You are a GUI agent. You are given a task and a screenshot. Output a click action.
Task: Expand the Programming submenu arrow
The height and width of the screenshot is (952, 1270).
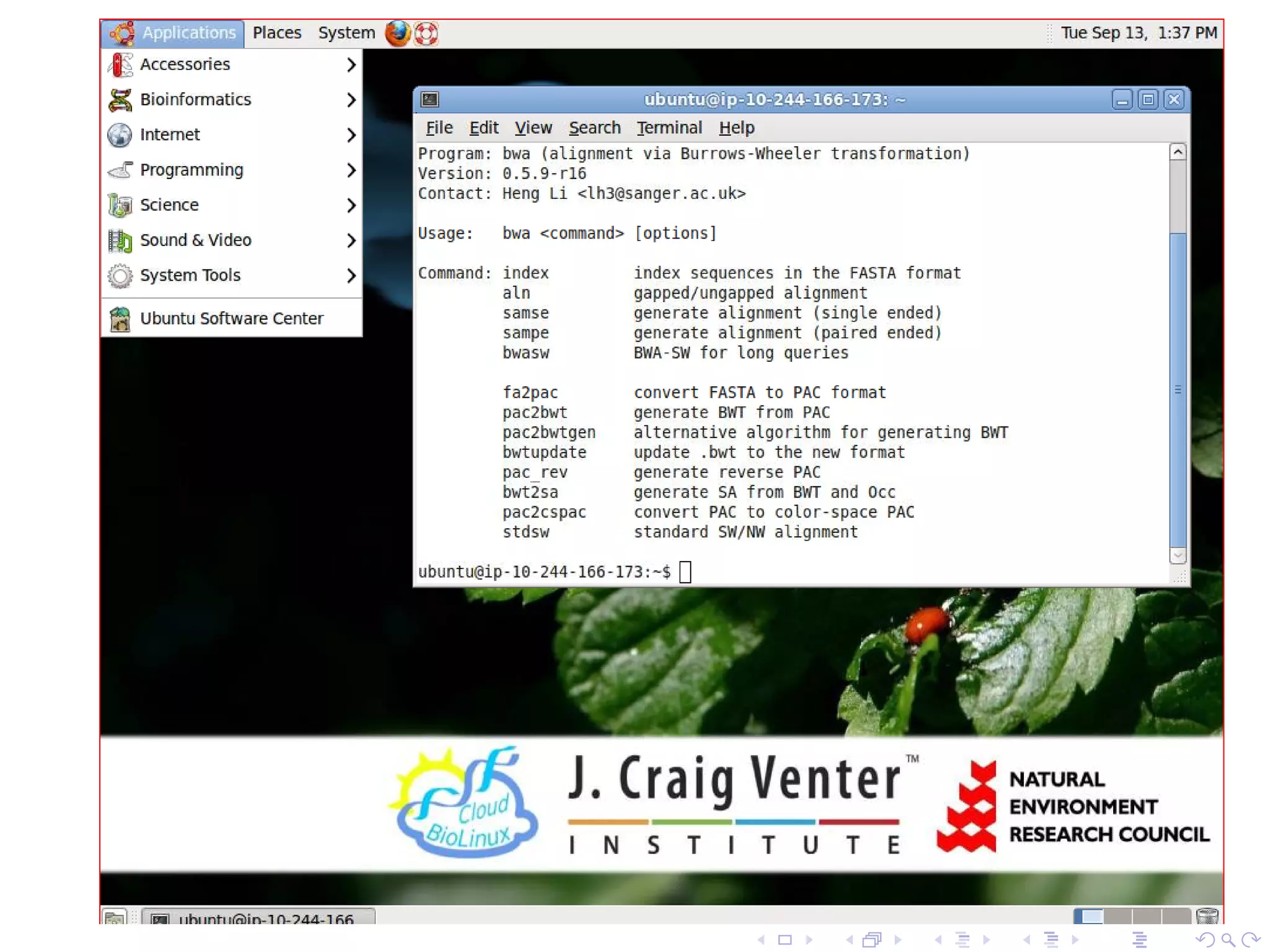click(x=351, y=170)
